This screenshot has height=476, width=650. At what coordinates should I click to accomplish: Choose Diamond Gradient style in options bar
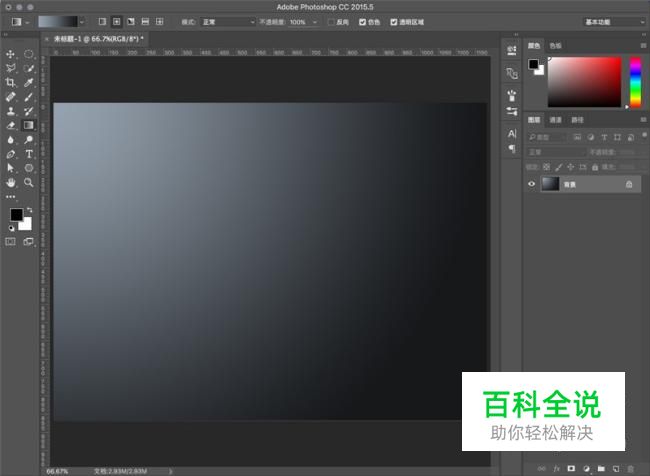[x=160, y=22]
